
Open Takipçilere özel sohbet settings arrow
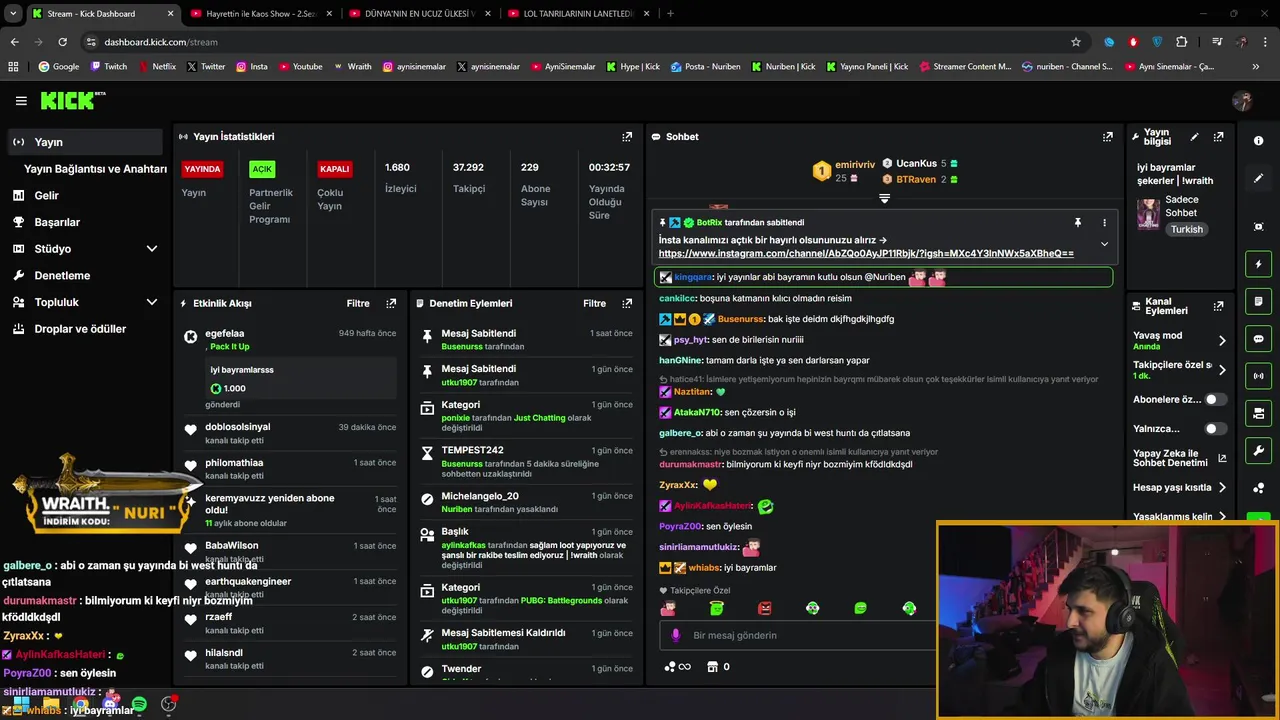1222,370
